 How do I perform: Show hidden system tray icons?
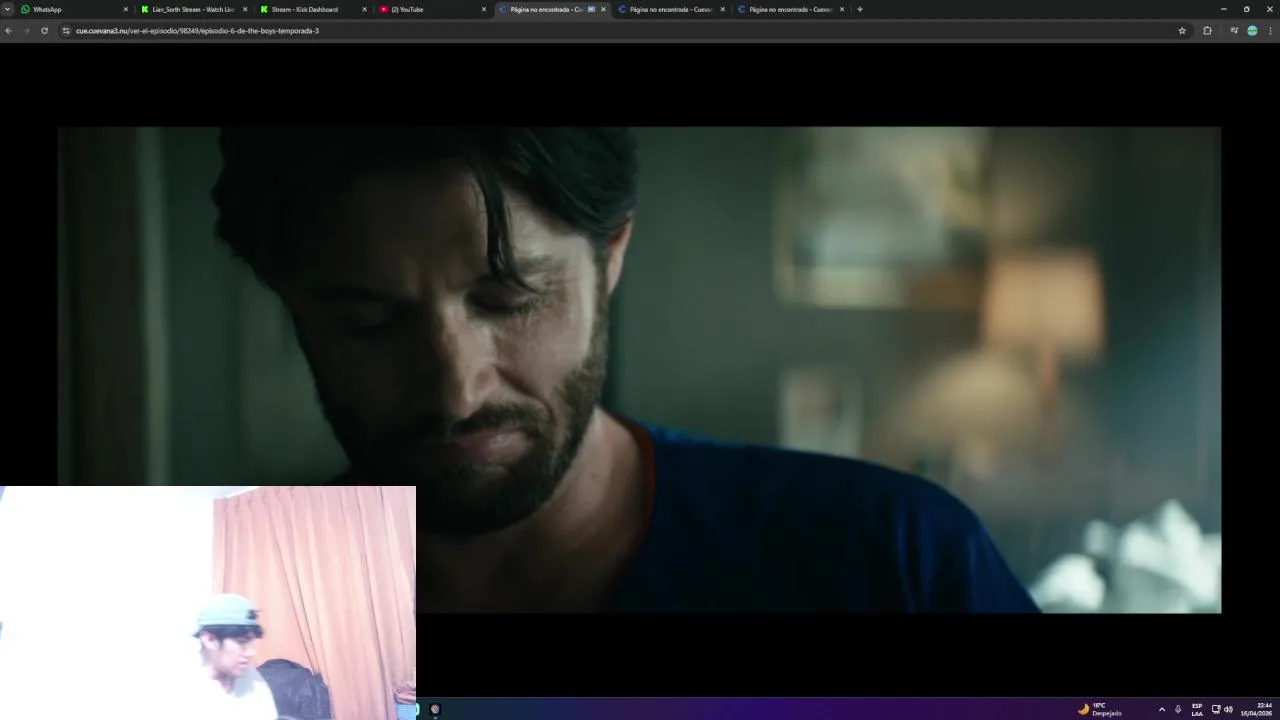(x=1161, y=709)
